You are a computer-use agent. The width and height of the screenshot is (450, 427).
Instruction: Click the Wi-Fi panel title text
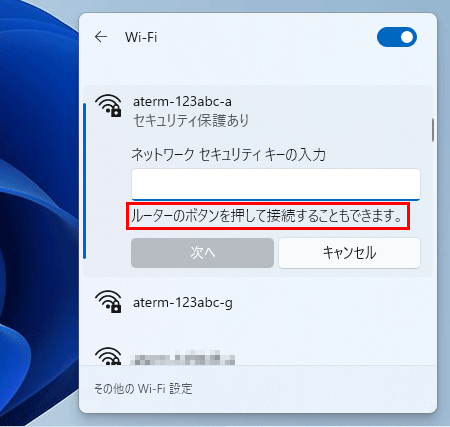coord(141,37)
